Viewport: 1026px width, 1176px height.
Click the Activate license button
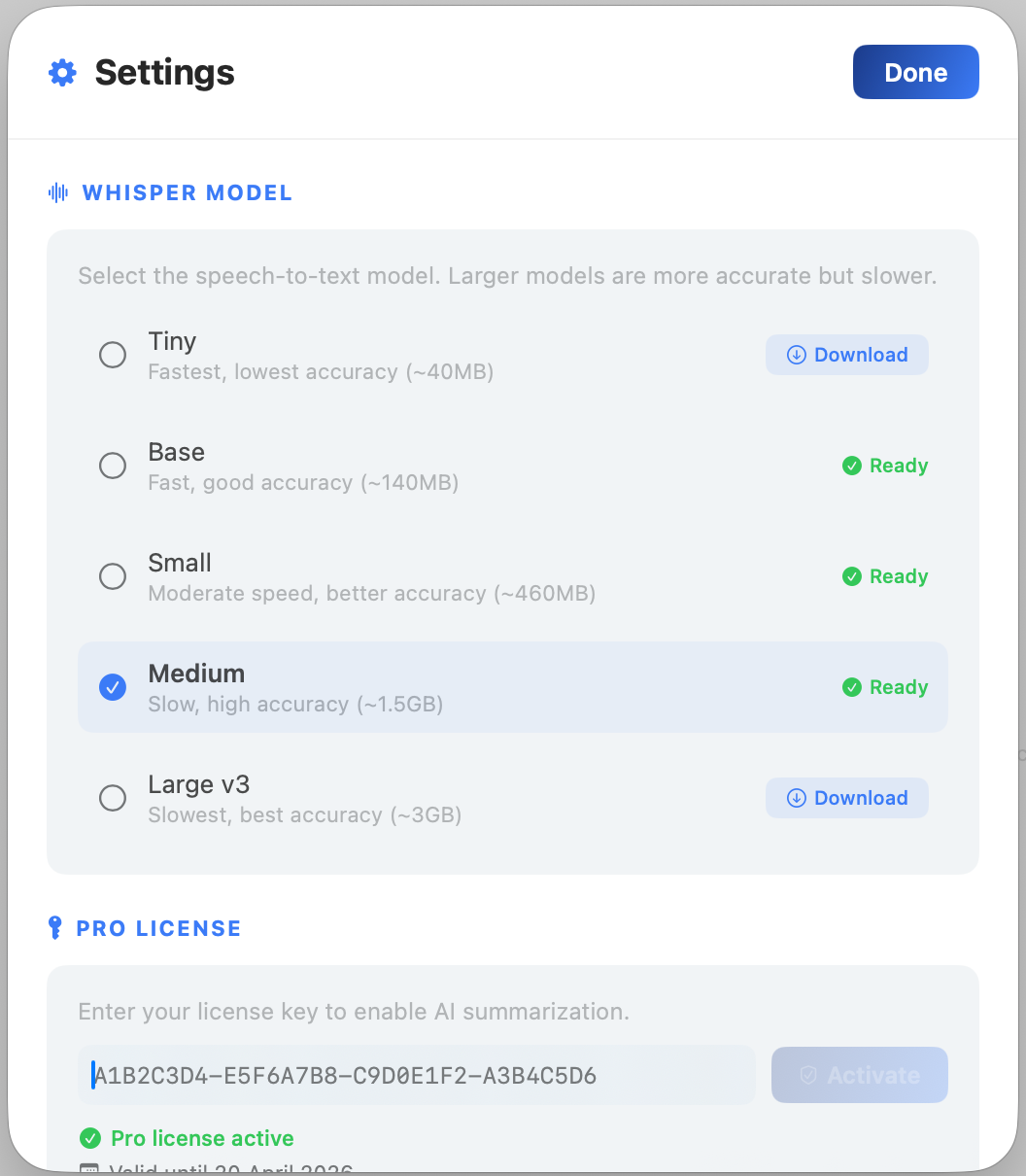pyautogui.click(x=860, y=1075)
